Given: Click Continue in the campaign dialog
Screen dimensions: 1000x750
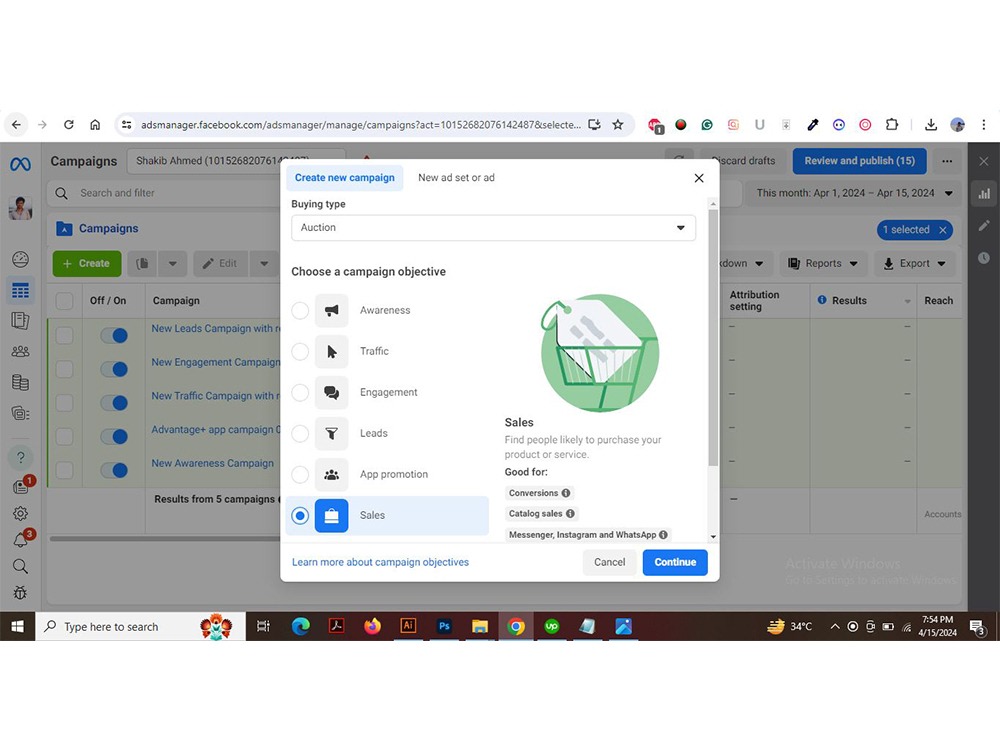Looking at the screenshot, I should (x=675, y=562).
